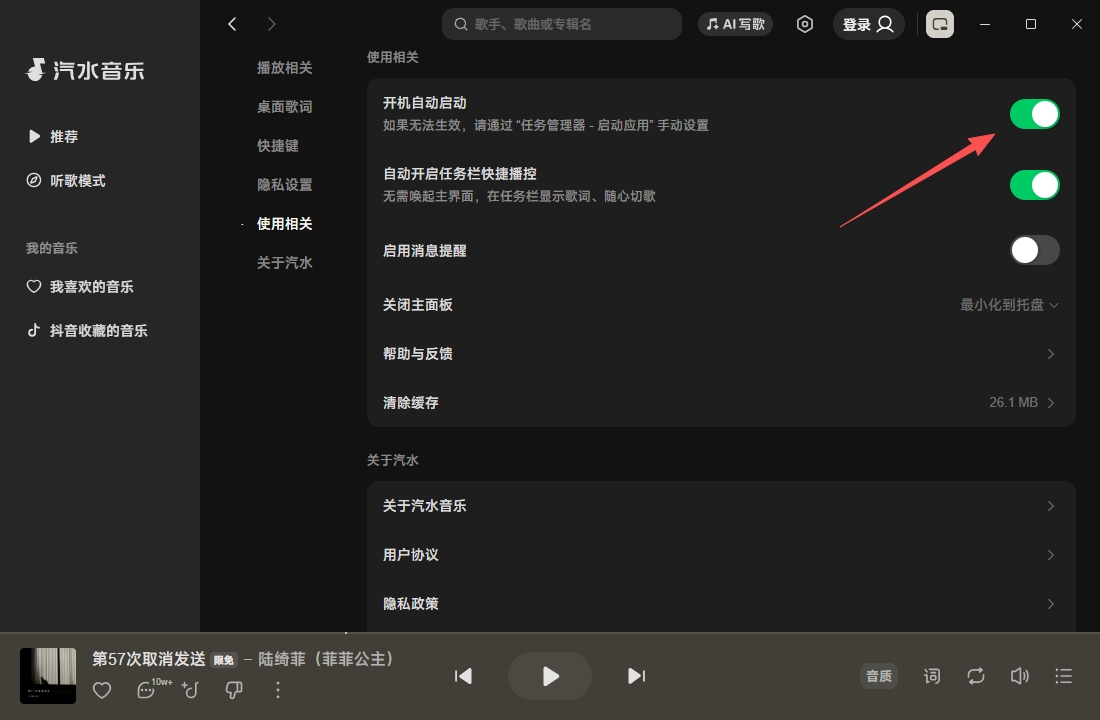Dislike the current song
The image size is (1100, 720).
click(234, 690)
